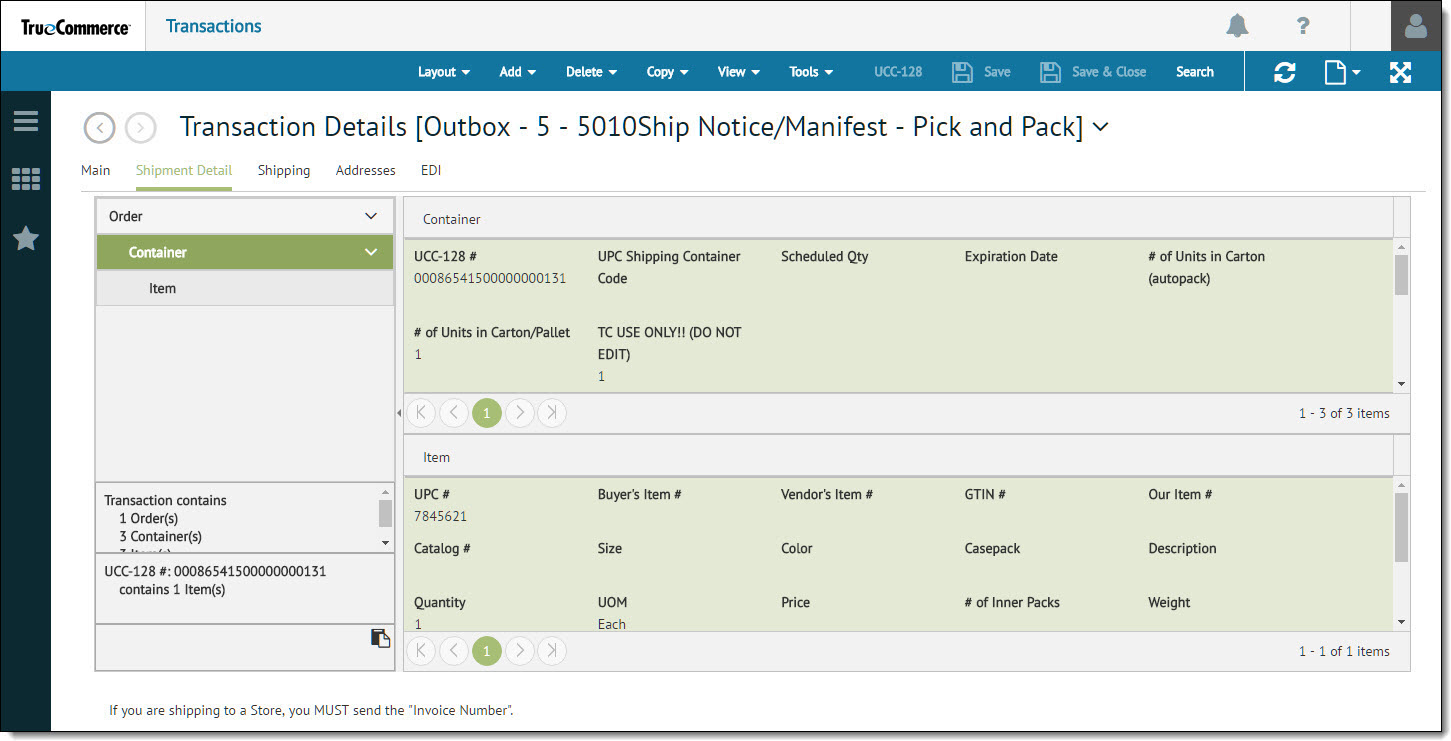Expand the Order tree chevron
Viewport: 1451px width, 741px height.
(x=371, y=216)
